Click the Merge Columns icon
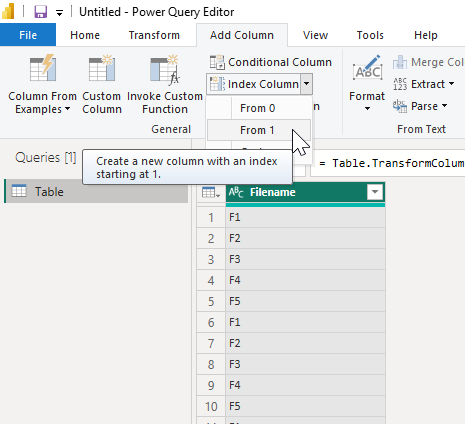Image resolution: width=465 pixels, height=424 pixels. pos(400,62)
